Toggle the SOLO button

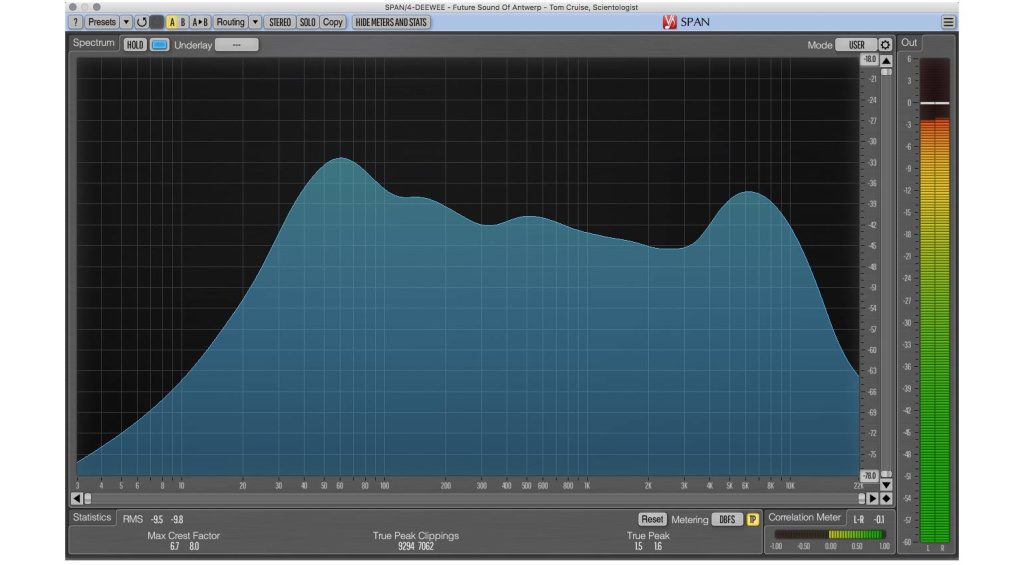click(307, 22)
